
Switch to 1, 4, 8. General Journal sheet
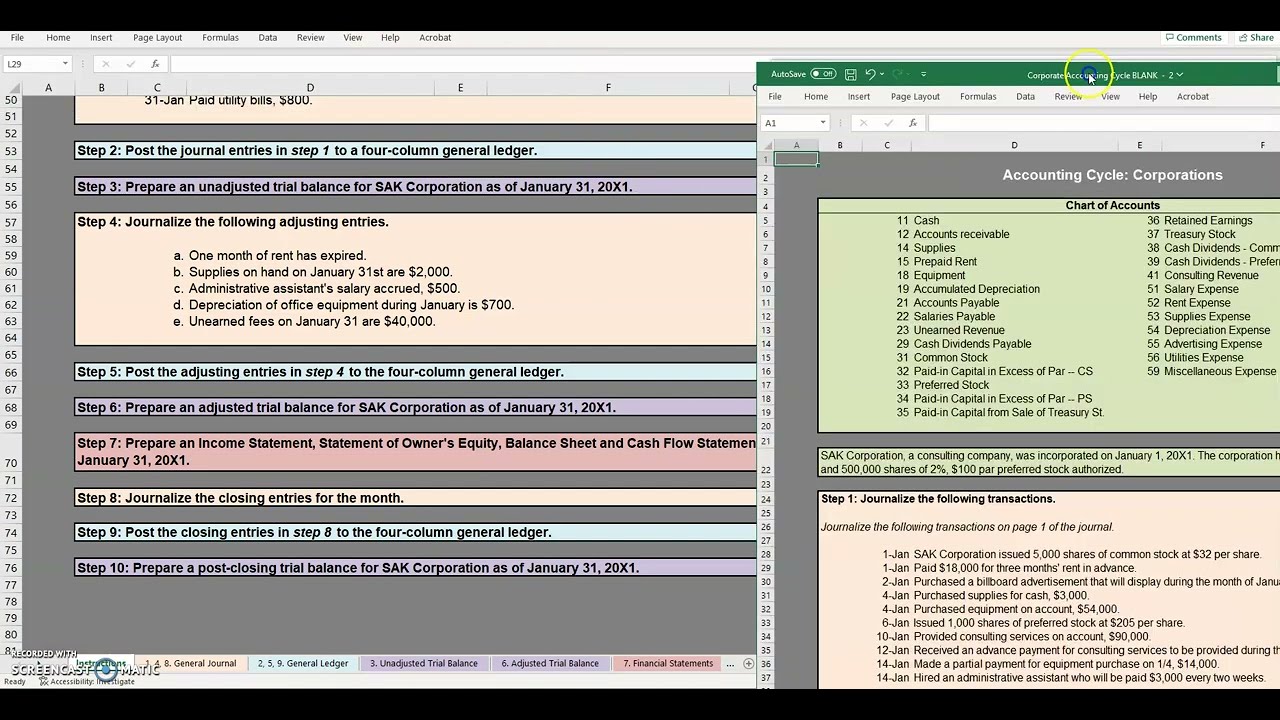tap(190, 663)
